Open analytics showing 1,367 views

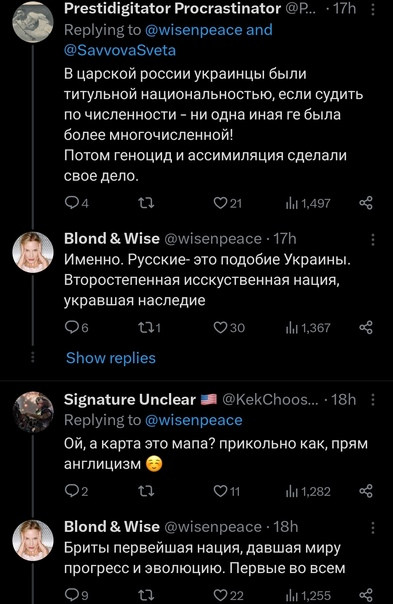(308, 328)
